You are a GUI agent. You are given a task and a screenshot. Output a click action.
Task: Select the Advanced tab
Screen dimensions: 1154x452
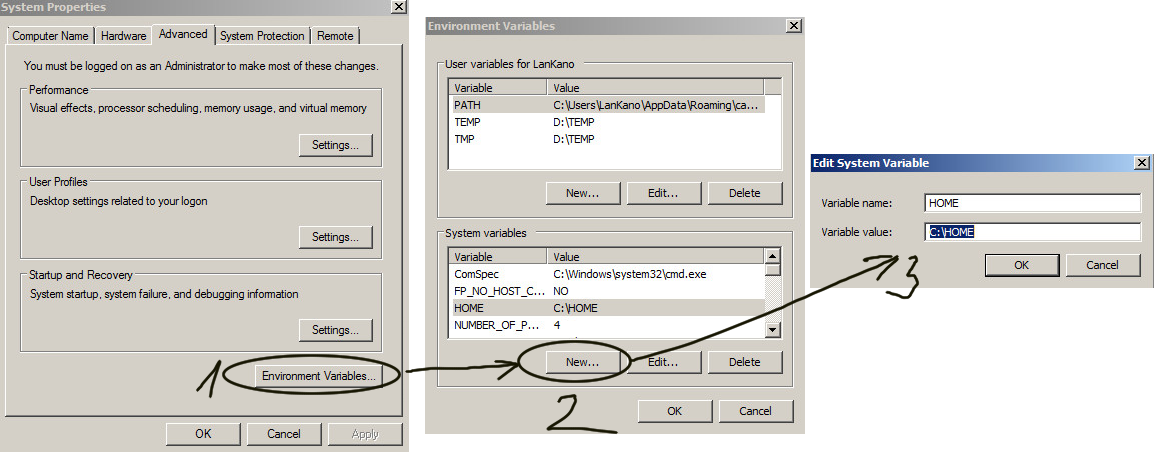click(x=183, y=34)
